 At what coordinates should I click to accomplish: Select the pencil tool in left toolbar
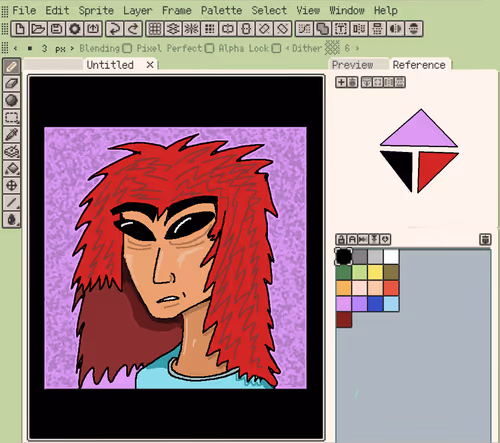(12, 66)
